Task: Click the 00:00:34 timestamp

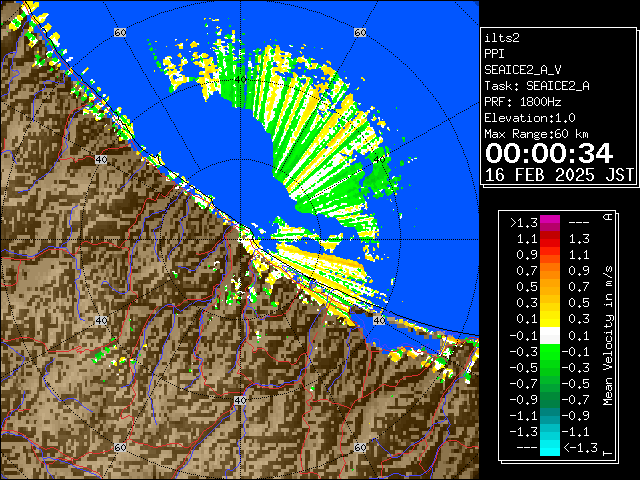Action: pos(549,153)
